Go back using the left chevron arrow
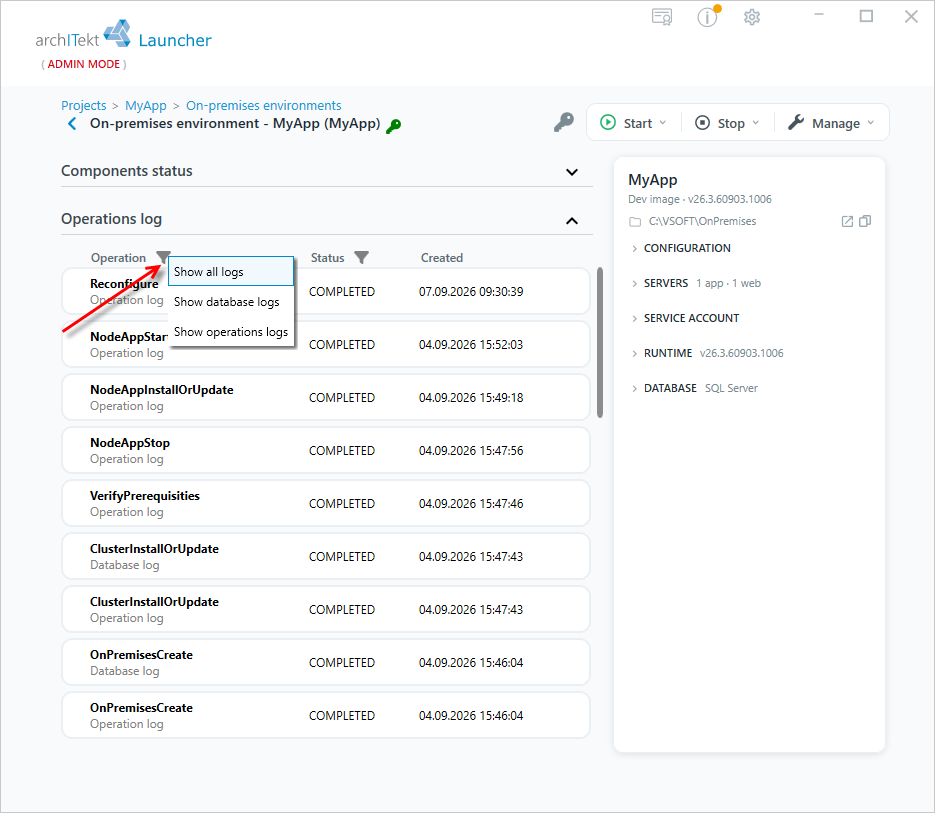 click(x=72, y=123)
